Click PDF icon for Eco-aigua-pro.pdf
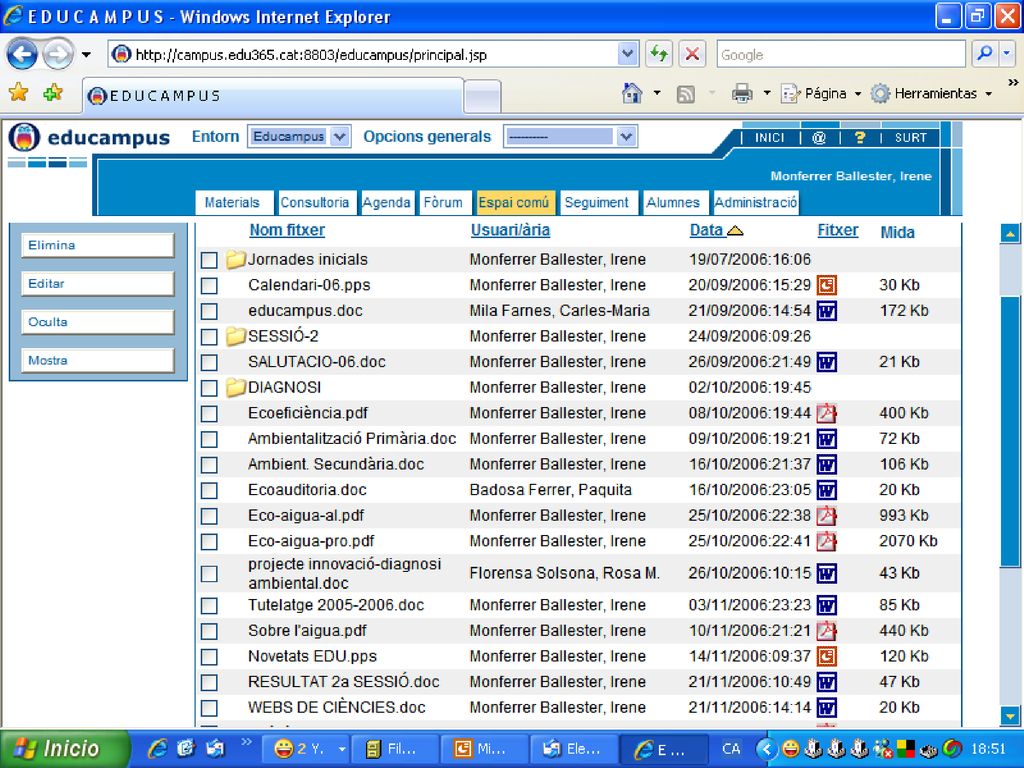Screen dimensions: 1024x768 click(x=827, y=541)
